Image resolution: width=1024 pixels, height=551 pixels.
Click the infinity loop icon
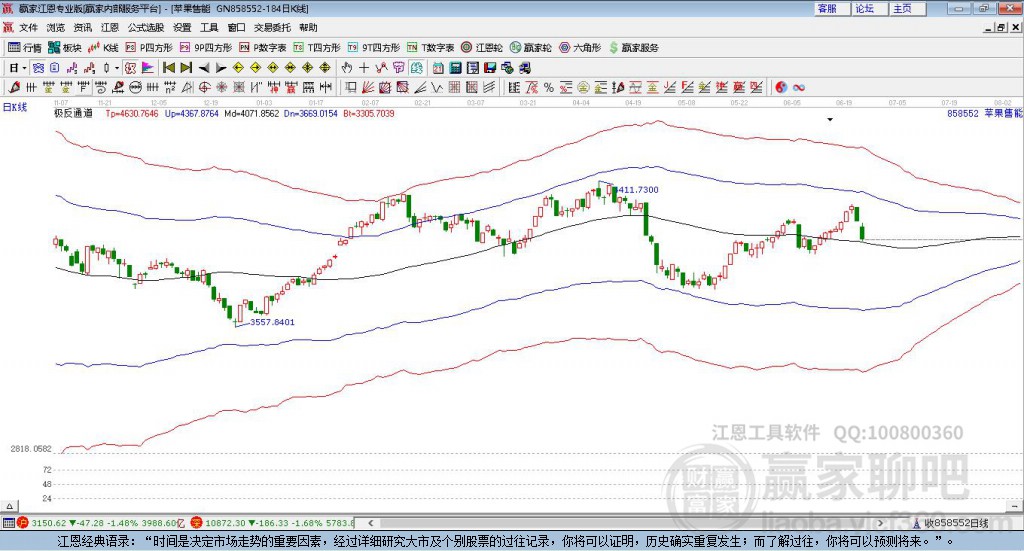click(799, 87)
